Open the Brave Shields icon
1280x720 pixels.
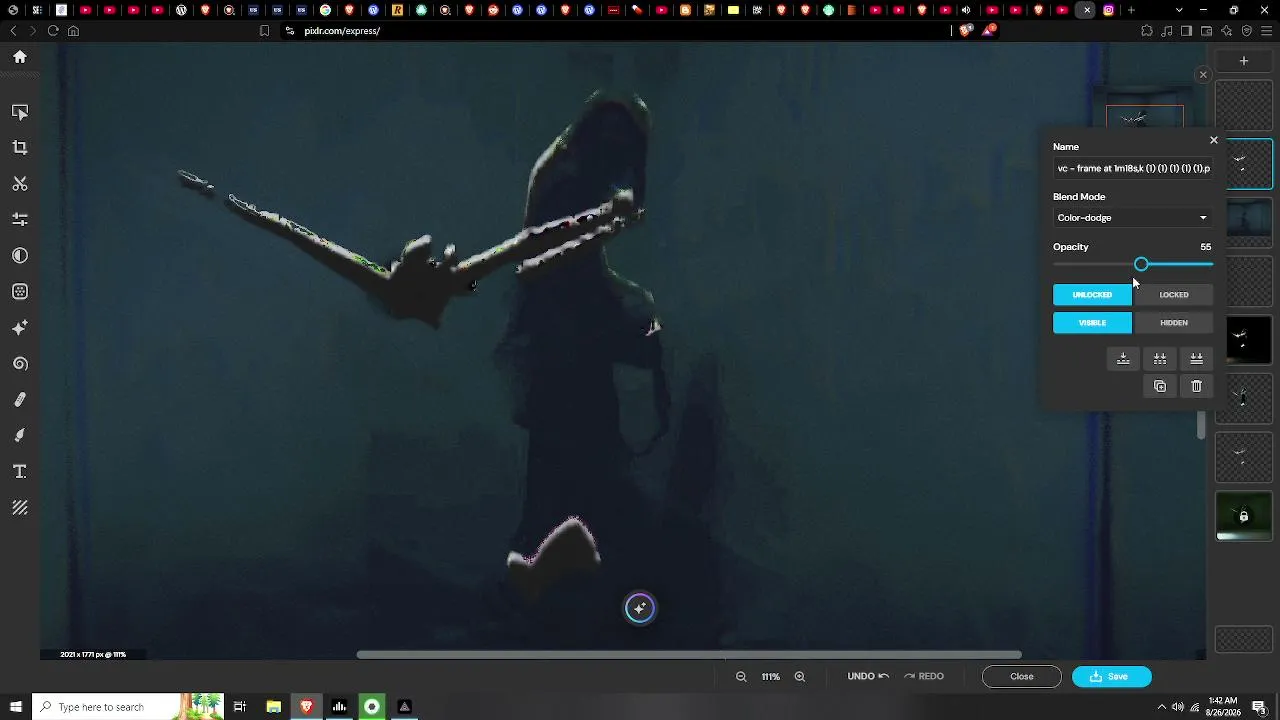click(965, 31)
